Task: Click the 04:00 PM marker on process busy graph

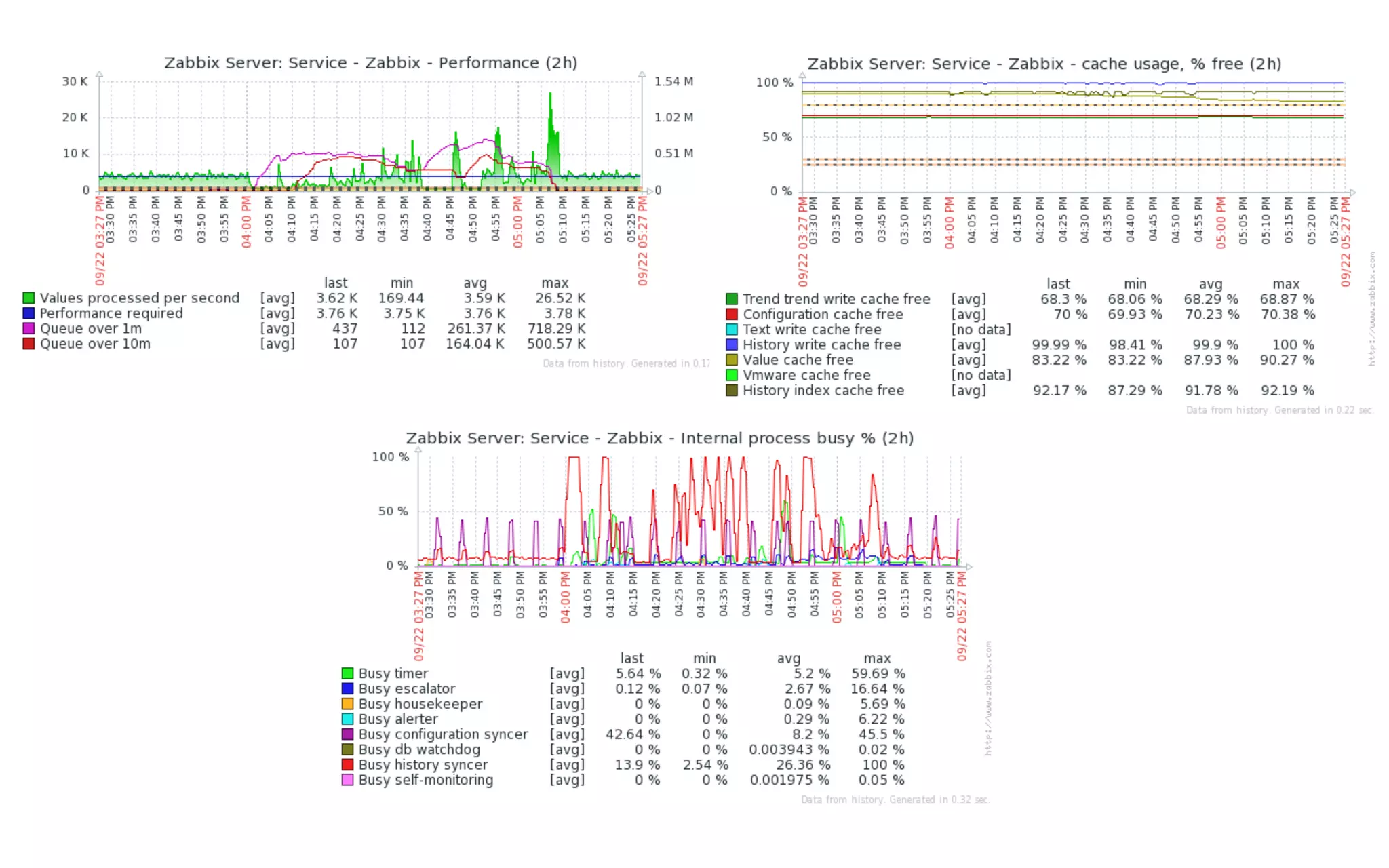Action: [565, 597]
